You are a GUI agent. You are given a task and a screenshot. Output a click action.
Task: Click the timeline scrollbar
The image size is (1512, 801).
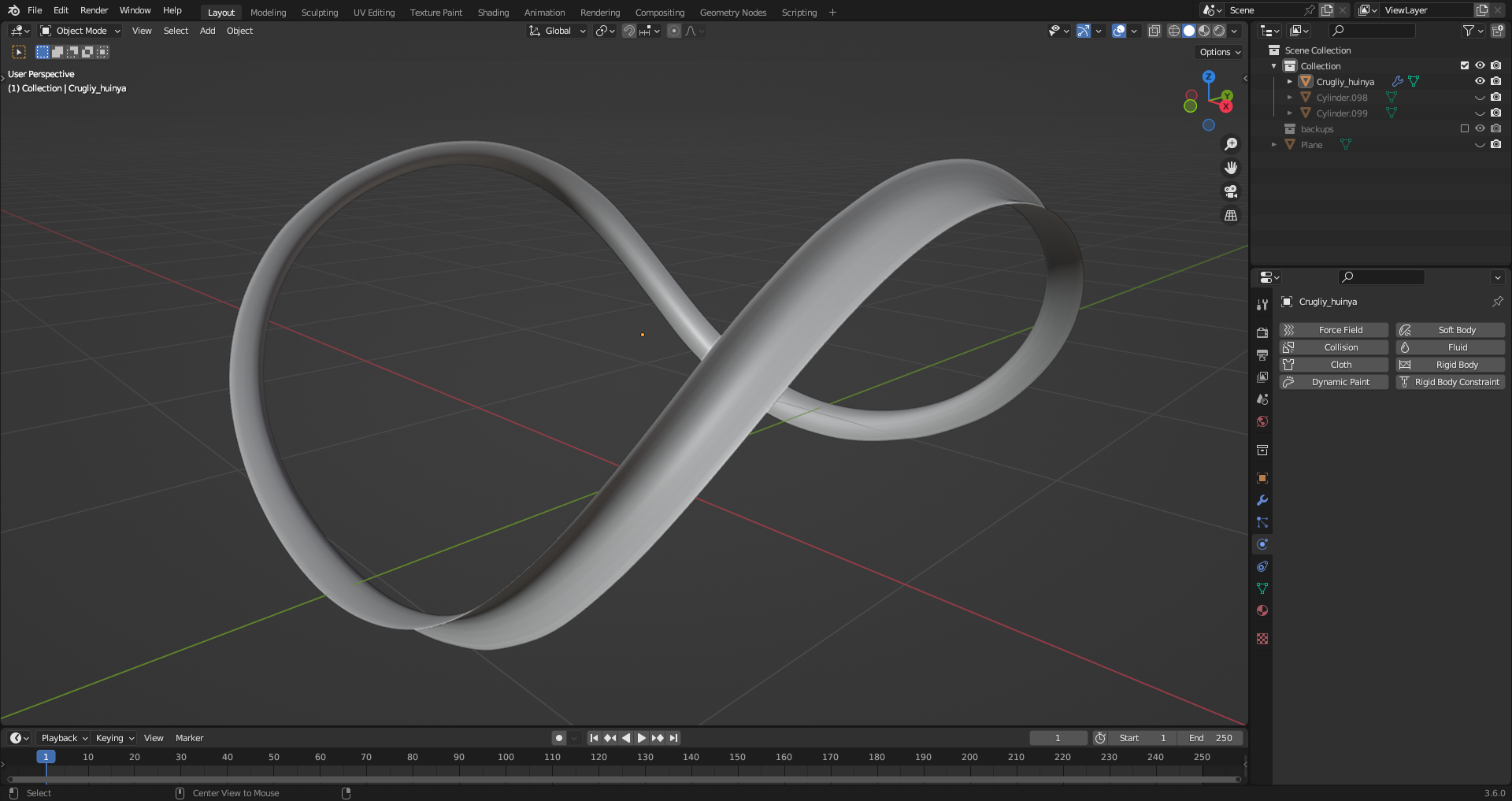(622, 780)
